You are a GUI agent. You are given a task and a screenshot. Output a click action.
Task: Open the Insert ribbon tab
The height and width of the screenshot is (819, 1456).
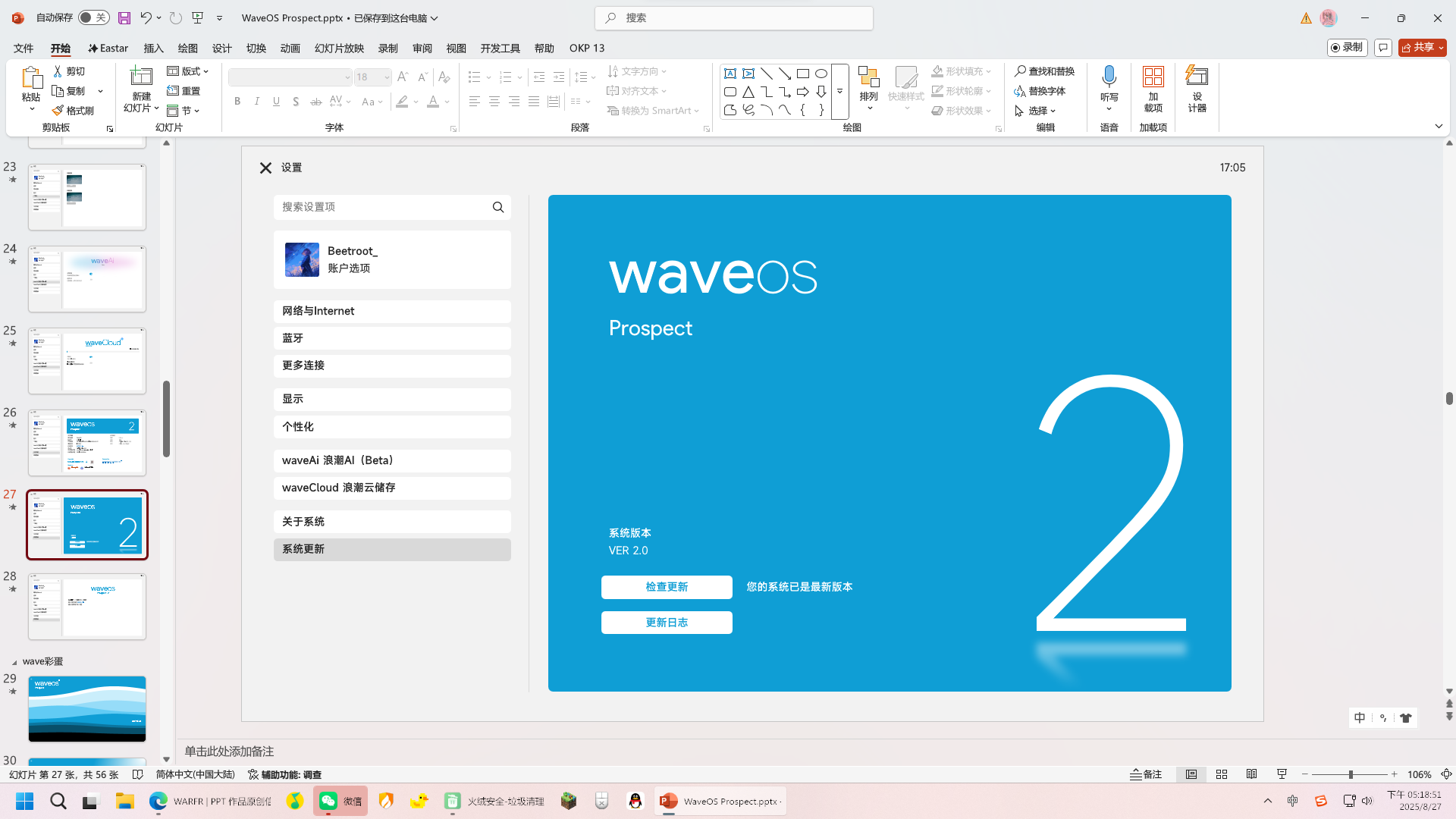[153, 48]
